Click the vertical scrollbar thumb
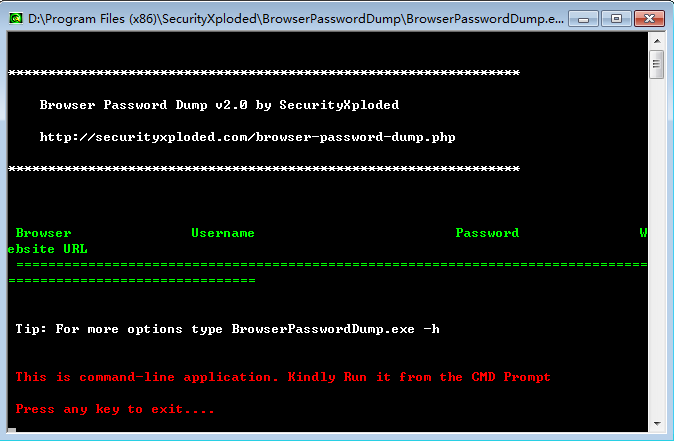Viewport: 674px width, 441px height. 656,64
